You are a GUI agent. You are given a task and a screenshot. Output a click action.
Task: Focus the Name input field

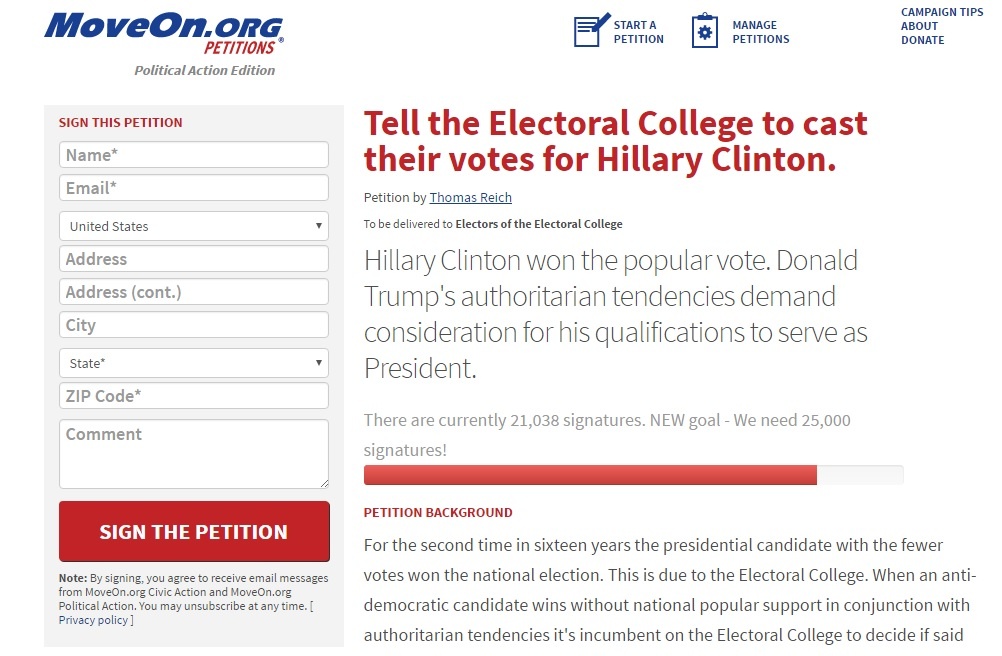(x=194, y=155)
